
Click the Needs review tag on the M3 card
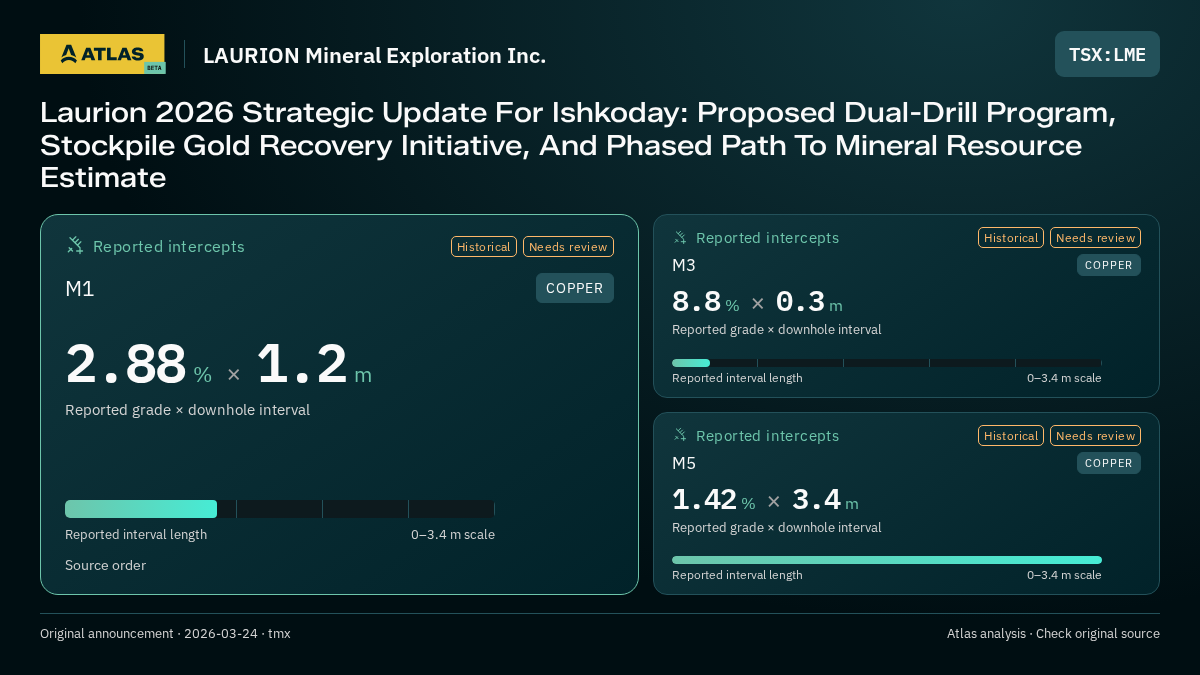[1095, 238]
